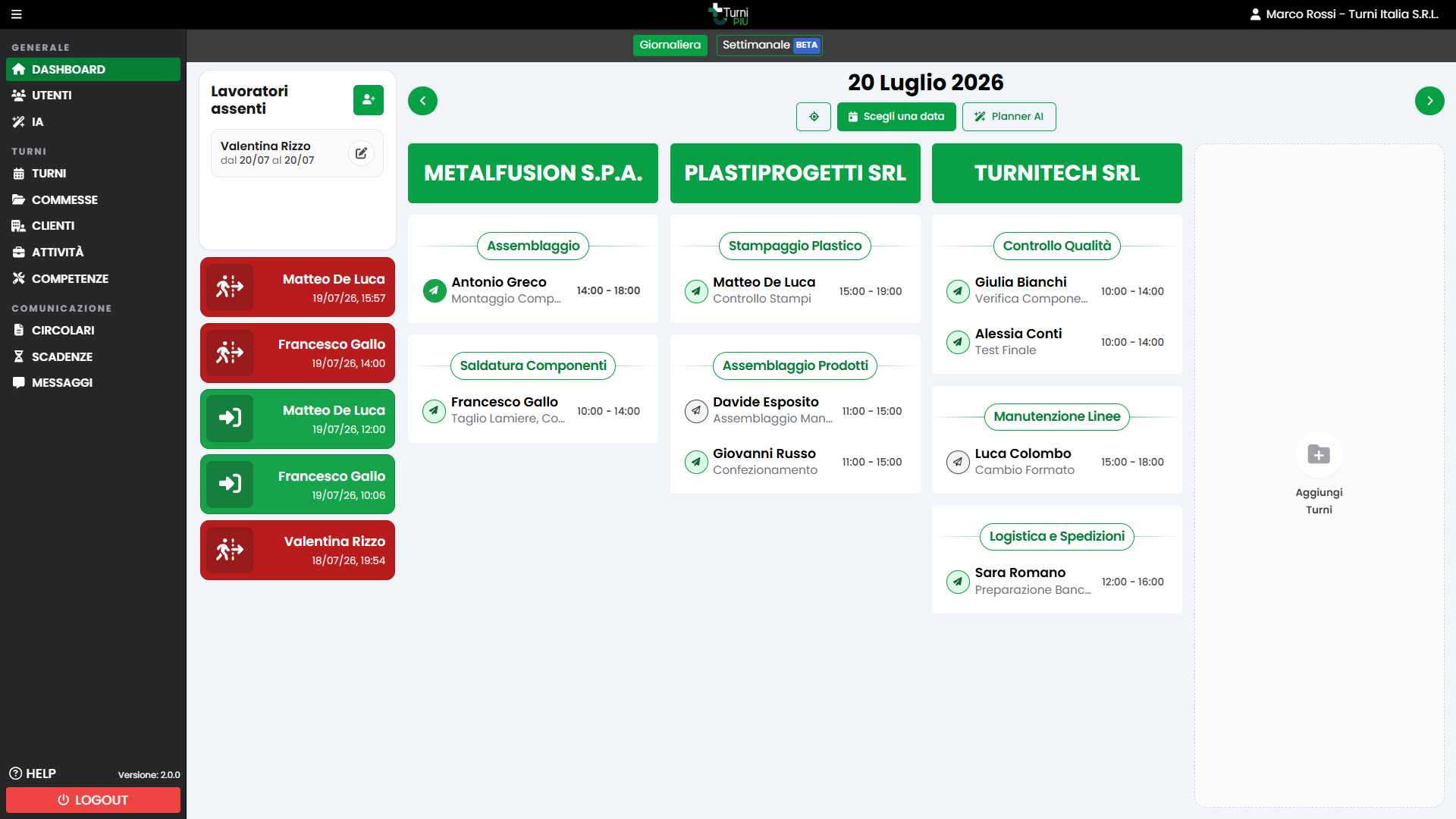Image resolution: width=1456 pixels, height=819 pixels.
Task: Click the Assemblaggio activity label
Action: coord(533,246)
